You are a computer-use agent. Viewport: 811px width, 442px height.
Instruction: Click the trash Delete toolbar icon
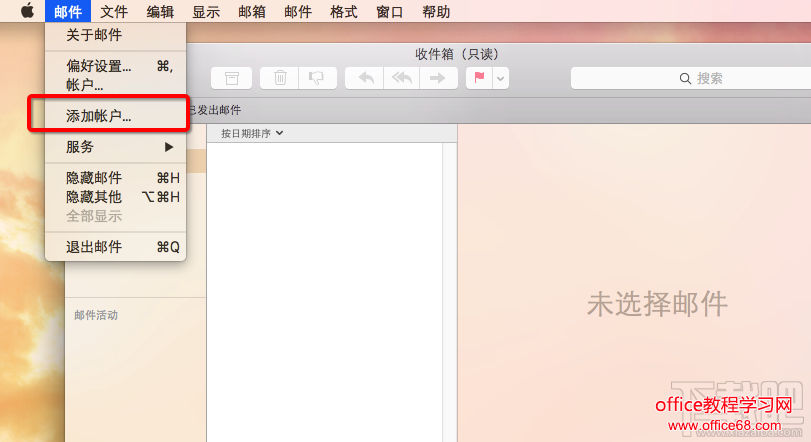(280, 78)
